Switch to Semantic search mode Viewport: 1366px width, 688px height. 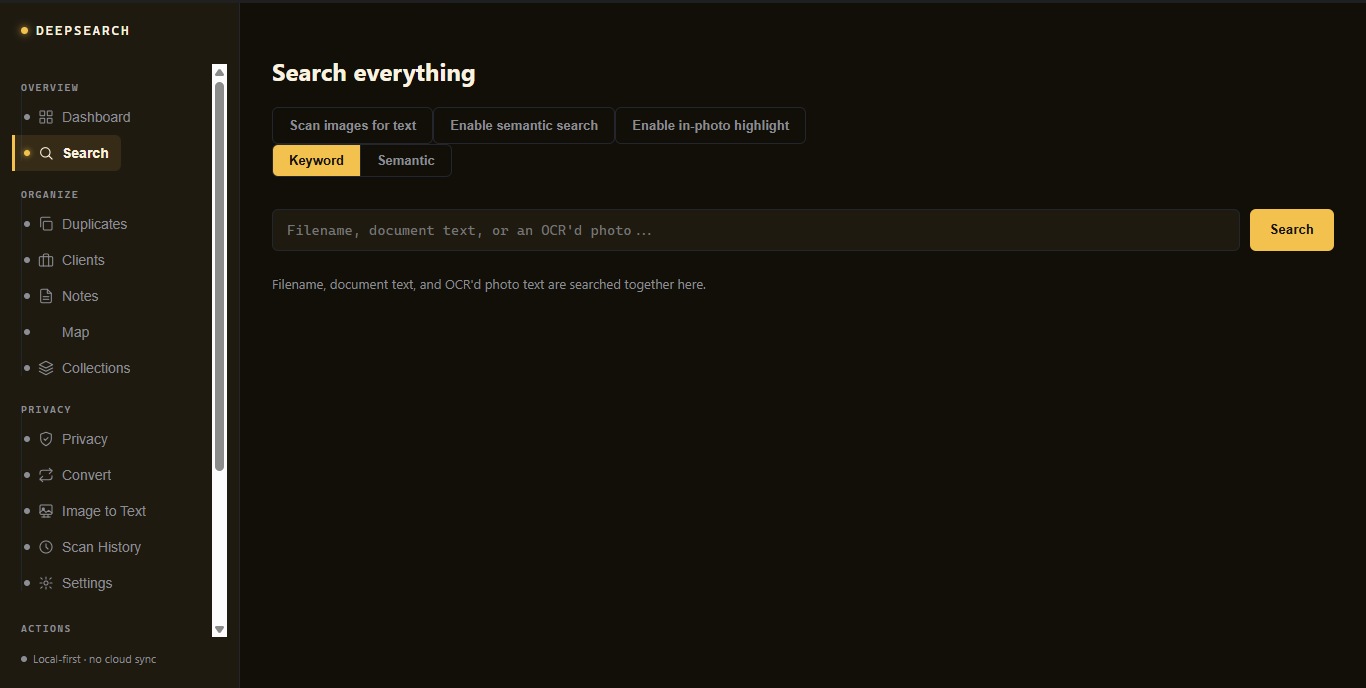(406, 160)
